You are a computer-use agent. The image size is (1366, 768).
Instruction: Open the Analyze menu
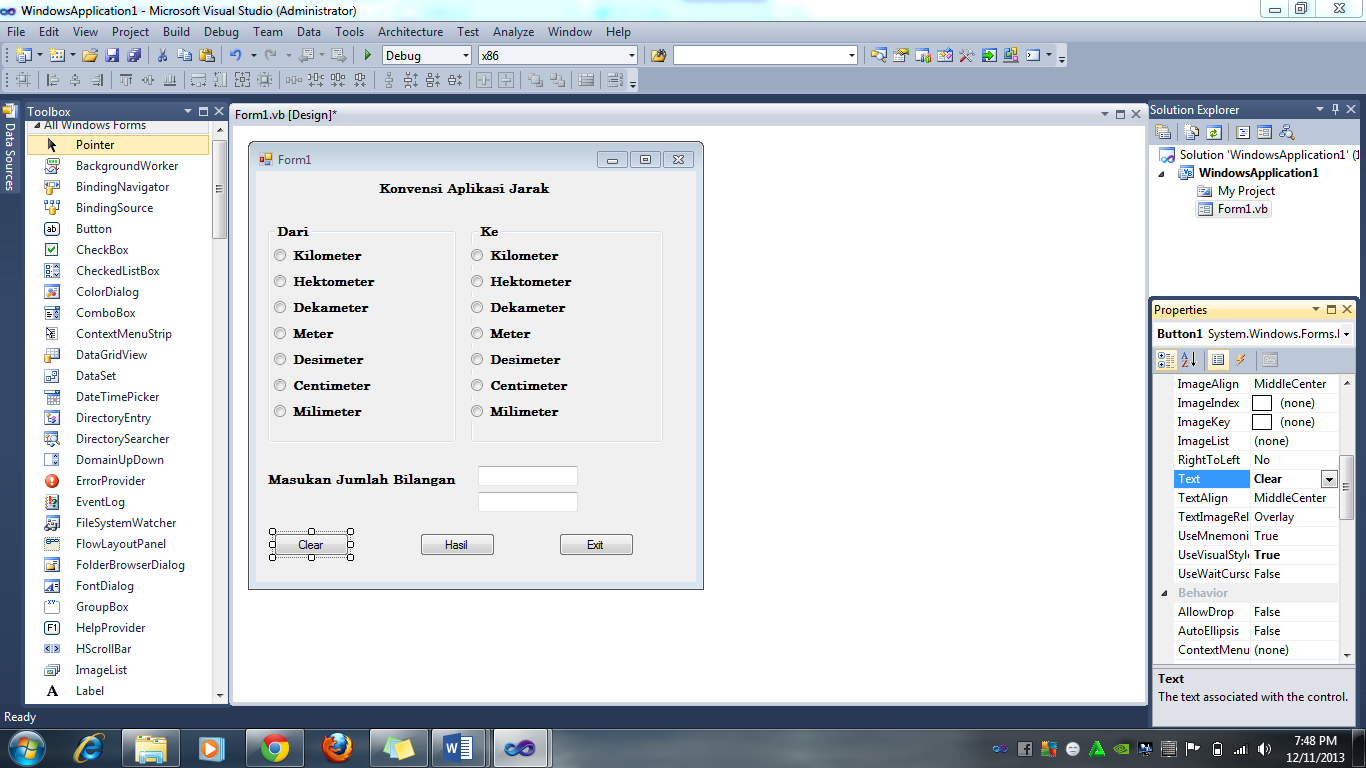click(x=514, y=32)
